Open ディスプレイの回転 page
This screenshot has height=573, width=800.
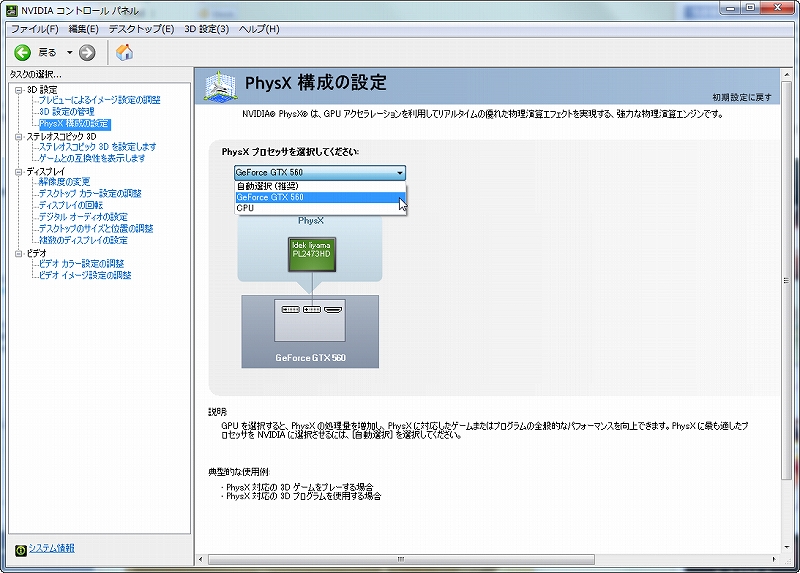(x=71, y=206)
